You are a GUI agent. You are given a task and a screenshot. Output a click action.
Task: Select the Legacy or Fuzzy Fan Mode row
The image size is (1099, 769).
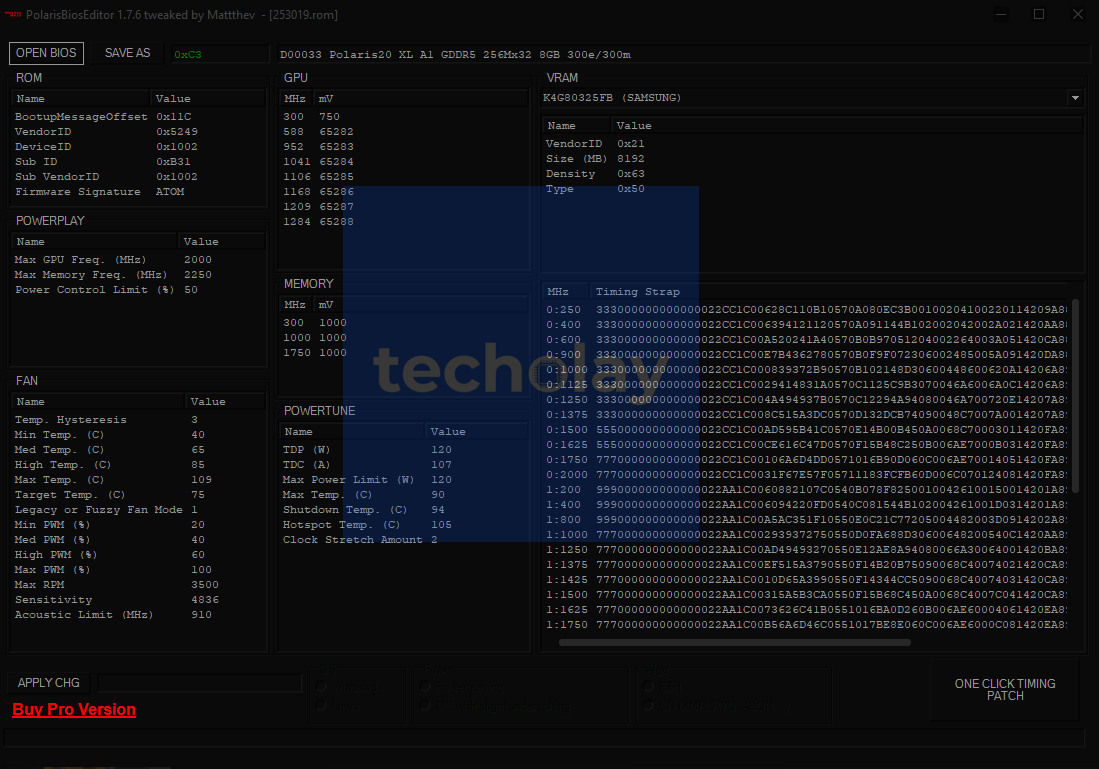138,510
